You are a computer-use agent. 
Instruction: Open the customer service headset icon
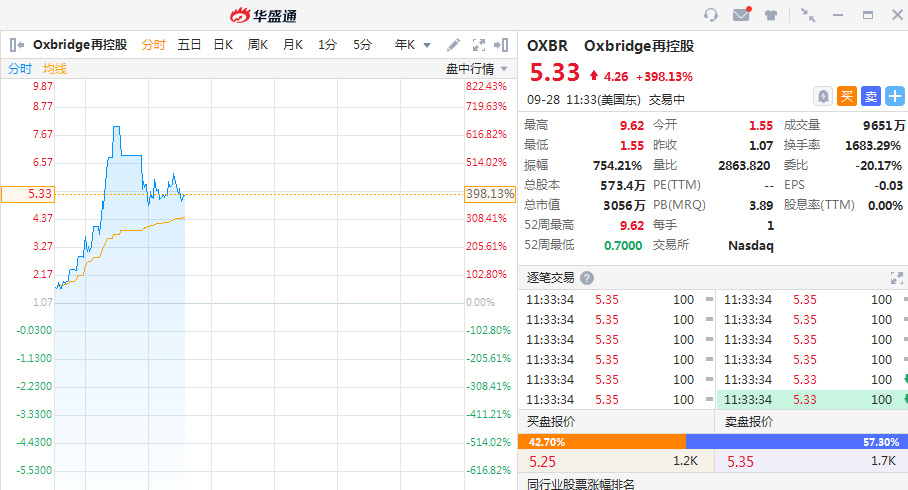(x=711, y=15)
